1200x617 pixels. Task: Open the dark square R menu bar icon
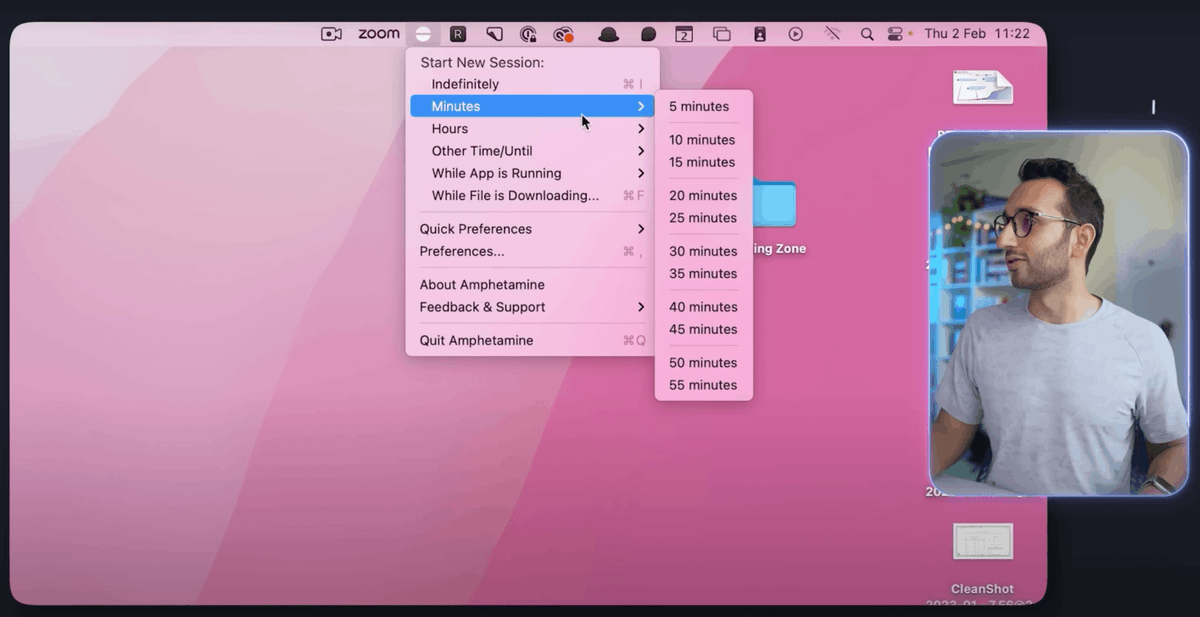[458, 34]
